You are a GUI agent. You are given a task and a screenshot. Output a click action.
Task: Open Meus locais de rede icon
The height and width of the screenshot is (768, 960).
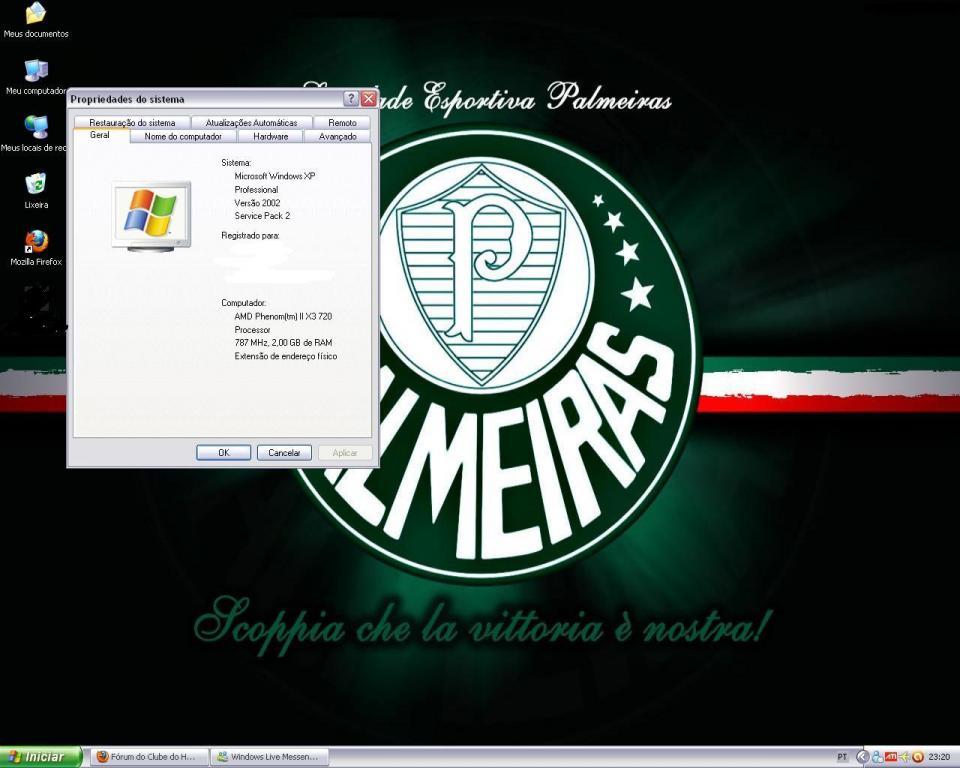35,134
